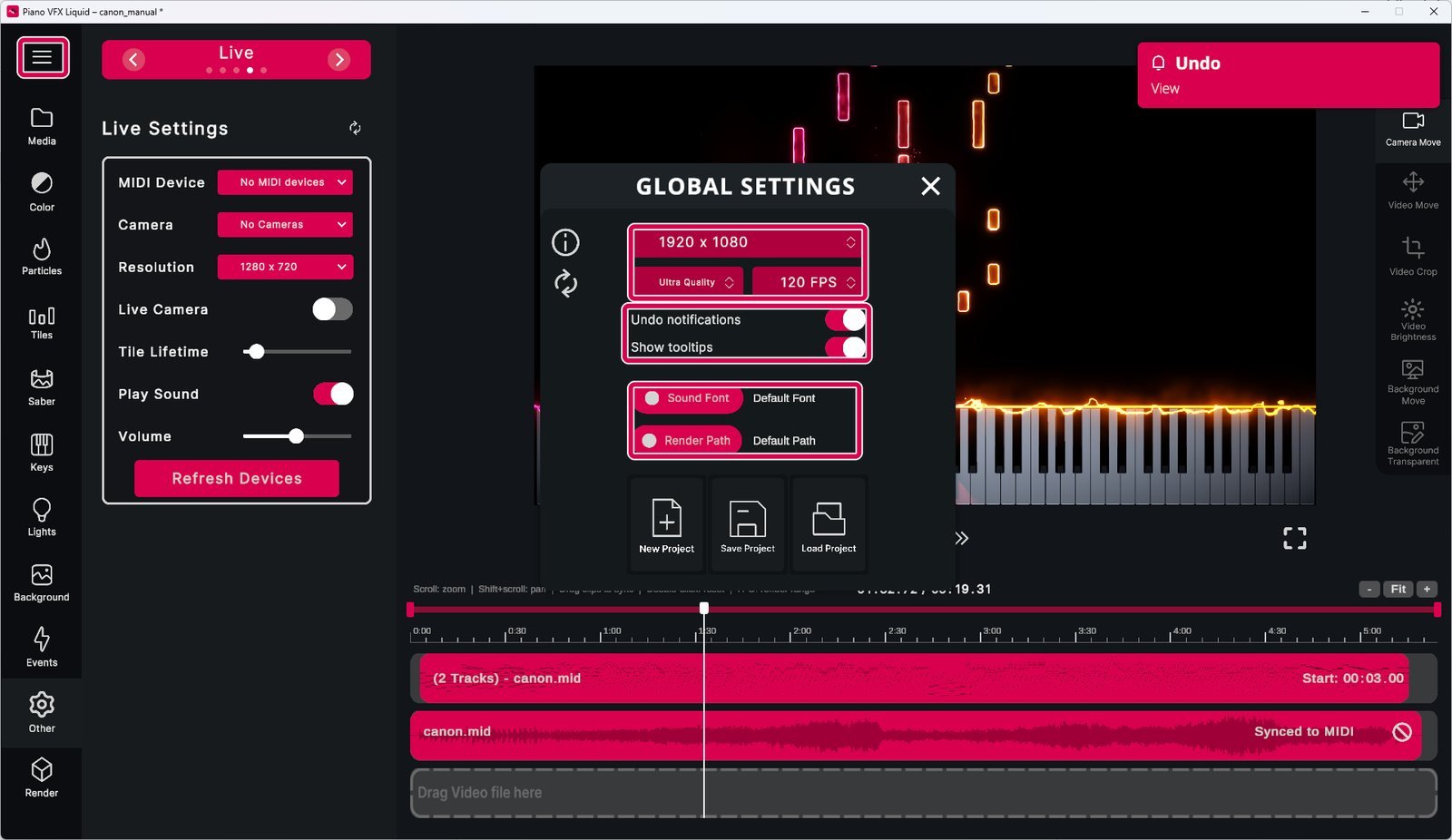The width and height of the screenshot is (1452, 840).
Task: Adjust the Volume slider
Action: [x=296, y=436]
